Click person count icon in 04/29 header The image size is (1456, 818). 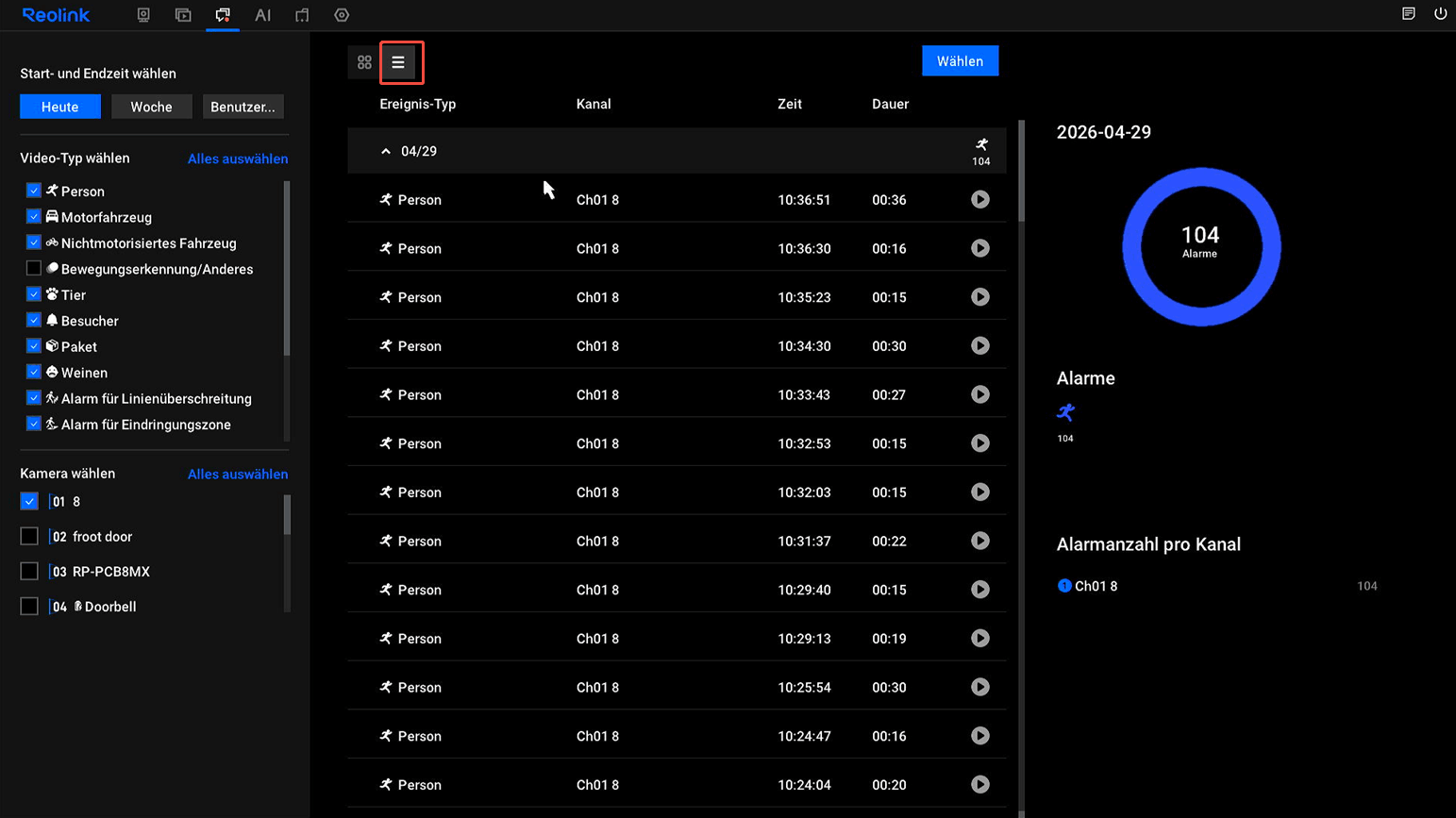pos(981,151)
